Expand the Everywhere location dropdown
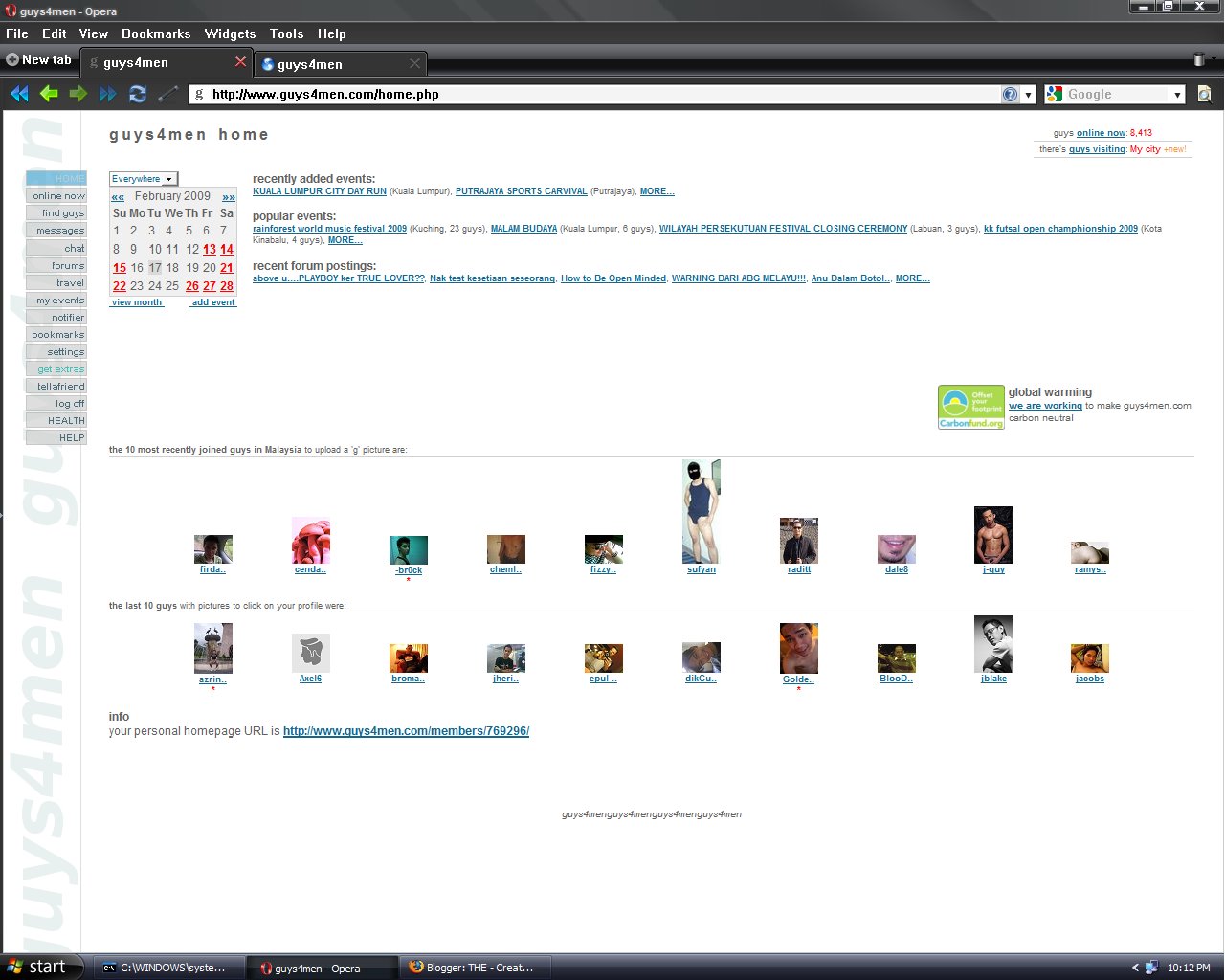Screen dimensions: 1225x980 pos(144,179)
